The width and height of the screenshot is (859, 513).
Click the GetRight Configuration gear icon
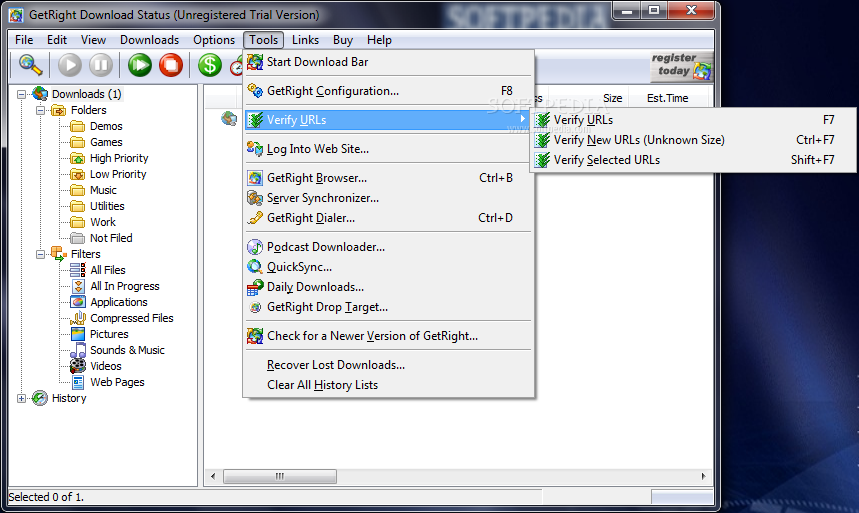pyautogui.click(x=255, y=90)
